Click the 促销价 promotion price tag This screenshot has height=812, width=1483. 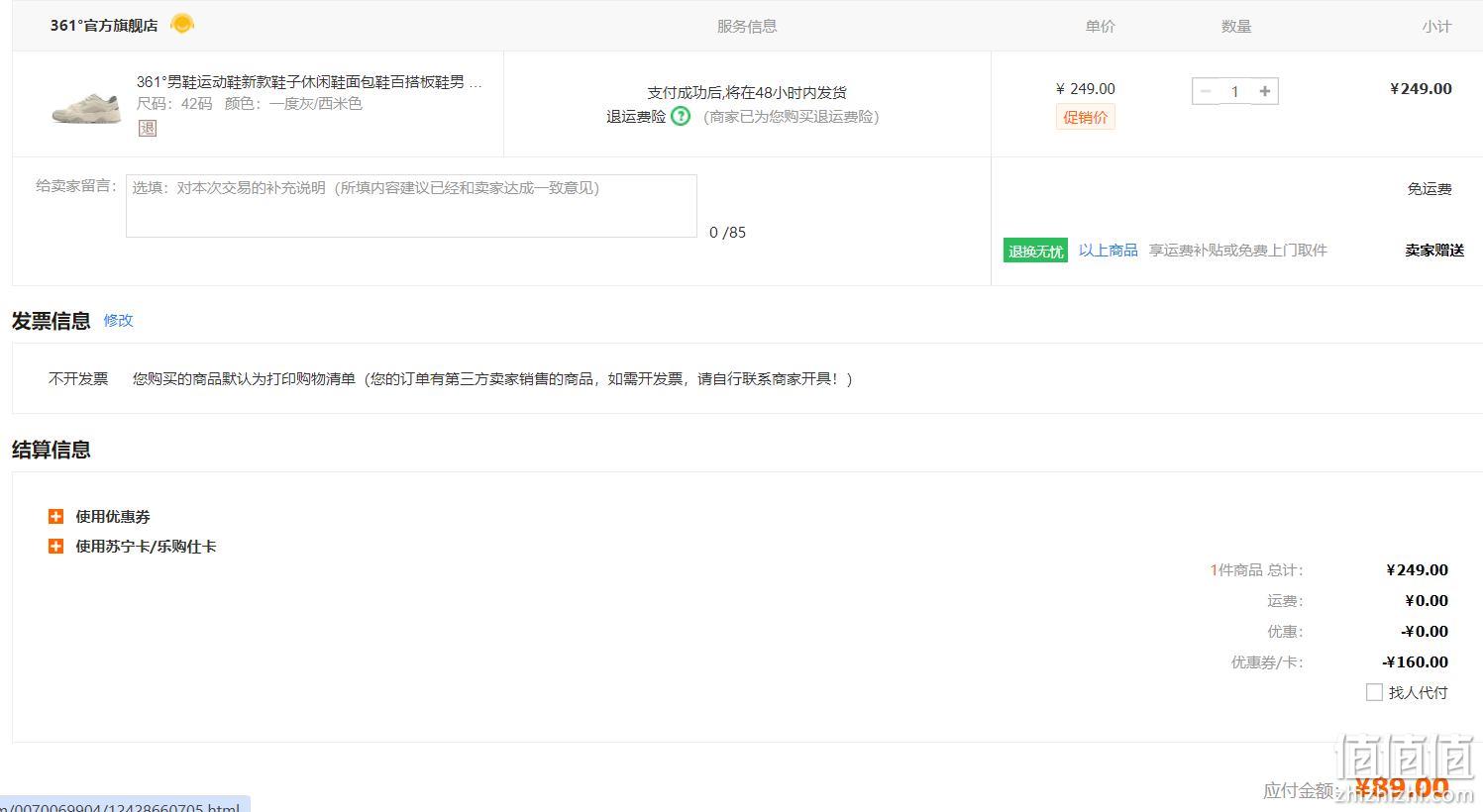click(x=1086, y=117)
